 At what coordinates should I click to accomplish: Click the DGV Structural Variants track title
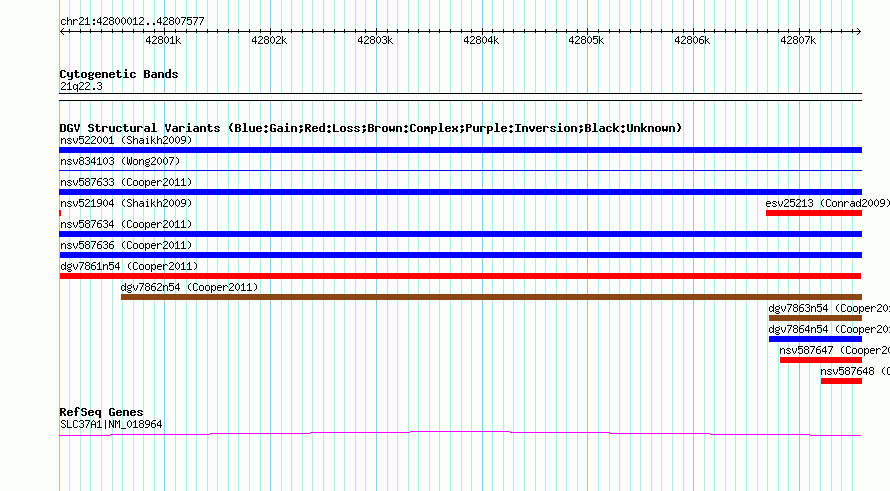point(371,128)
